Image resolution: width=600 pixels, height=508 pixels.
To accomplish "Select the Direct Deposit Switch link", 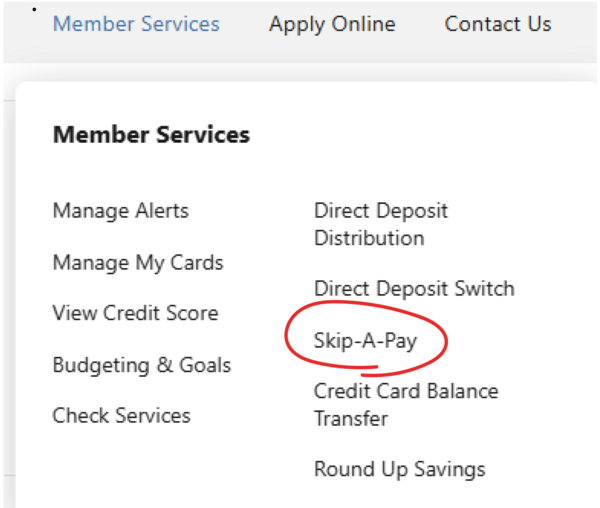I will [414, 289].
